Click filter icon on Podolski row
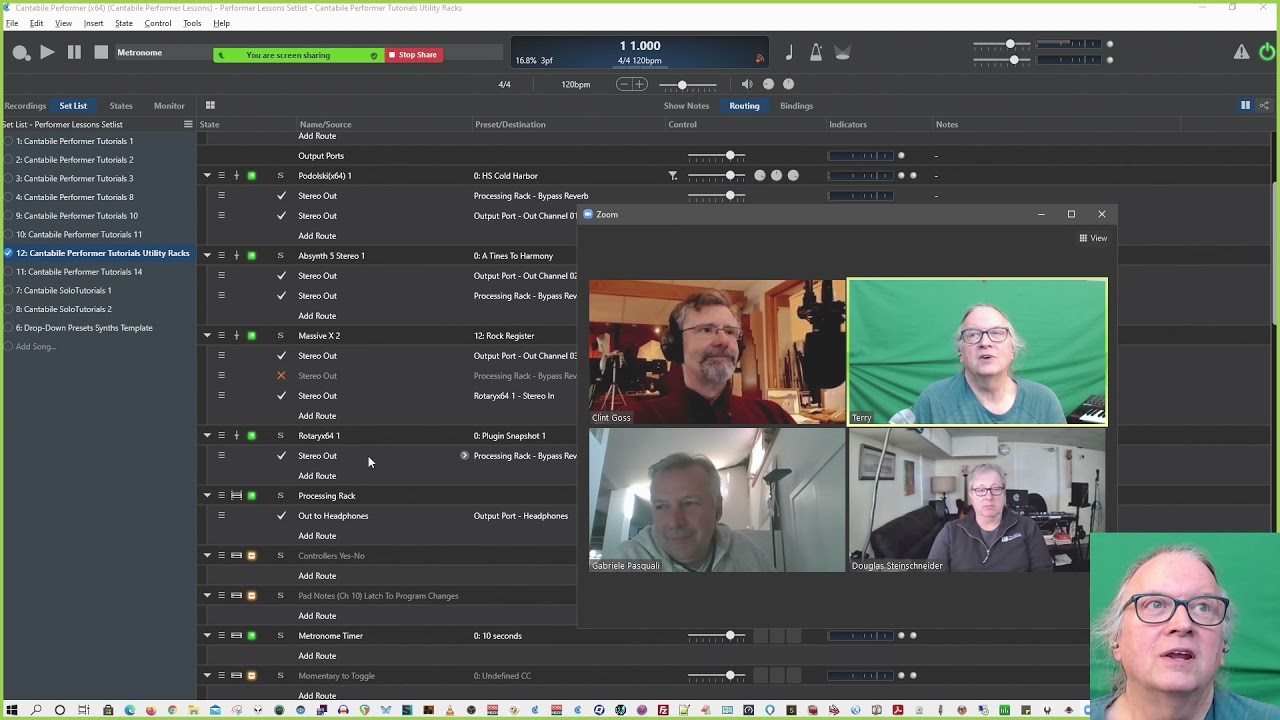The width and height of the screenshot is (1280, 720). click(x=673, y=176)
